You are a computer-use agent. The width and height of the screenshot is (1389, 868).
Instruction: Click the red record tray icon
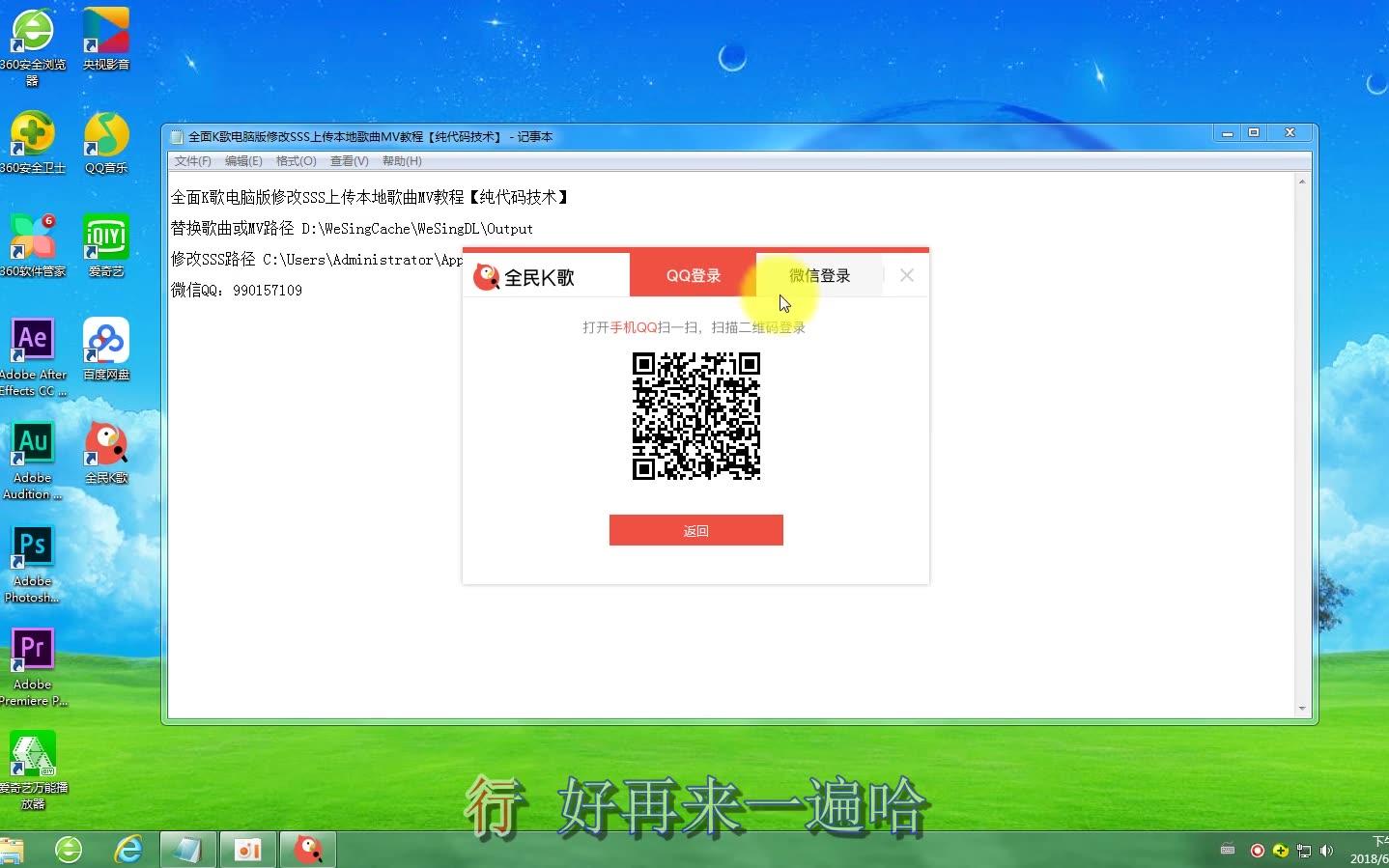tap(1257, 851)
